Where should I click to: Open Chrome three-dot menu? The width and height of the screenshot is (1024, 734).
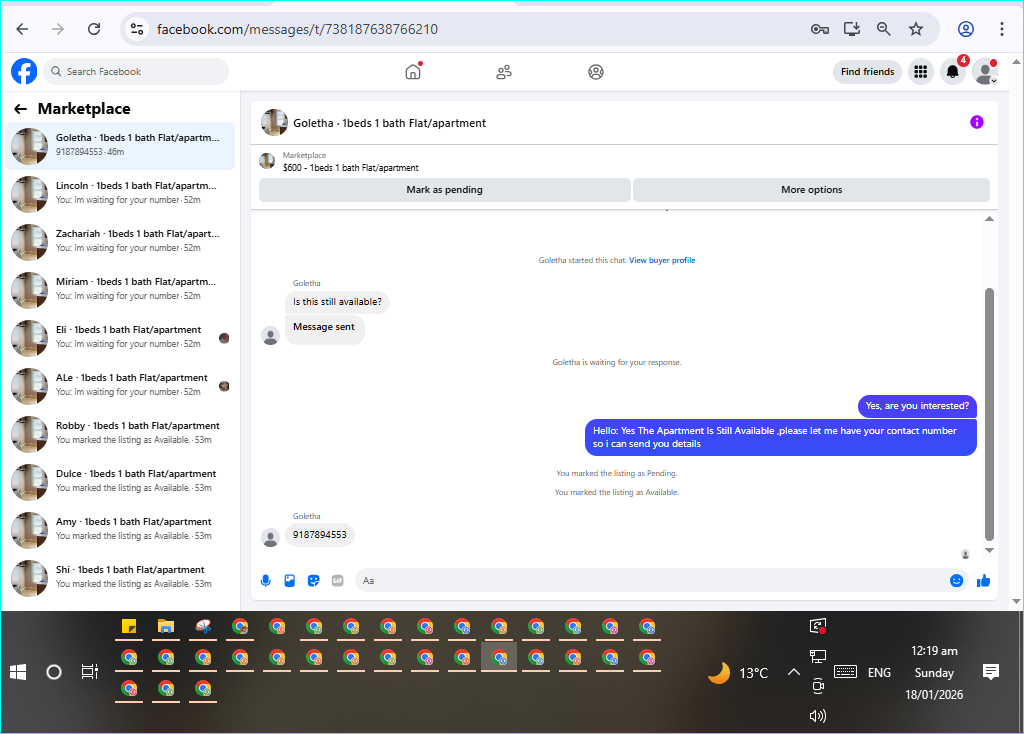(x=1001, y=29)
